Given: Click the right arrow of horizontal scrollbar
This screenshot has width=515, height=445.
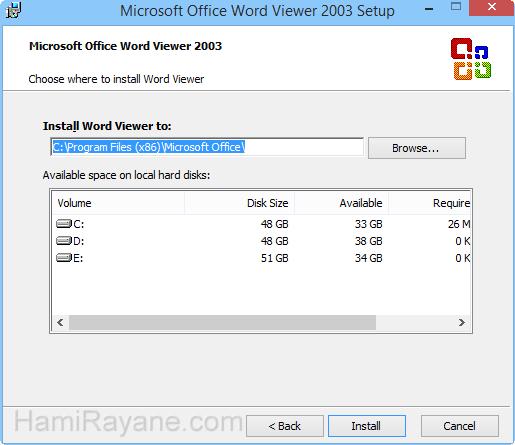Looking at the screenshot, I should 462,322.
